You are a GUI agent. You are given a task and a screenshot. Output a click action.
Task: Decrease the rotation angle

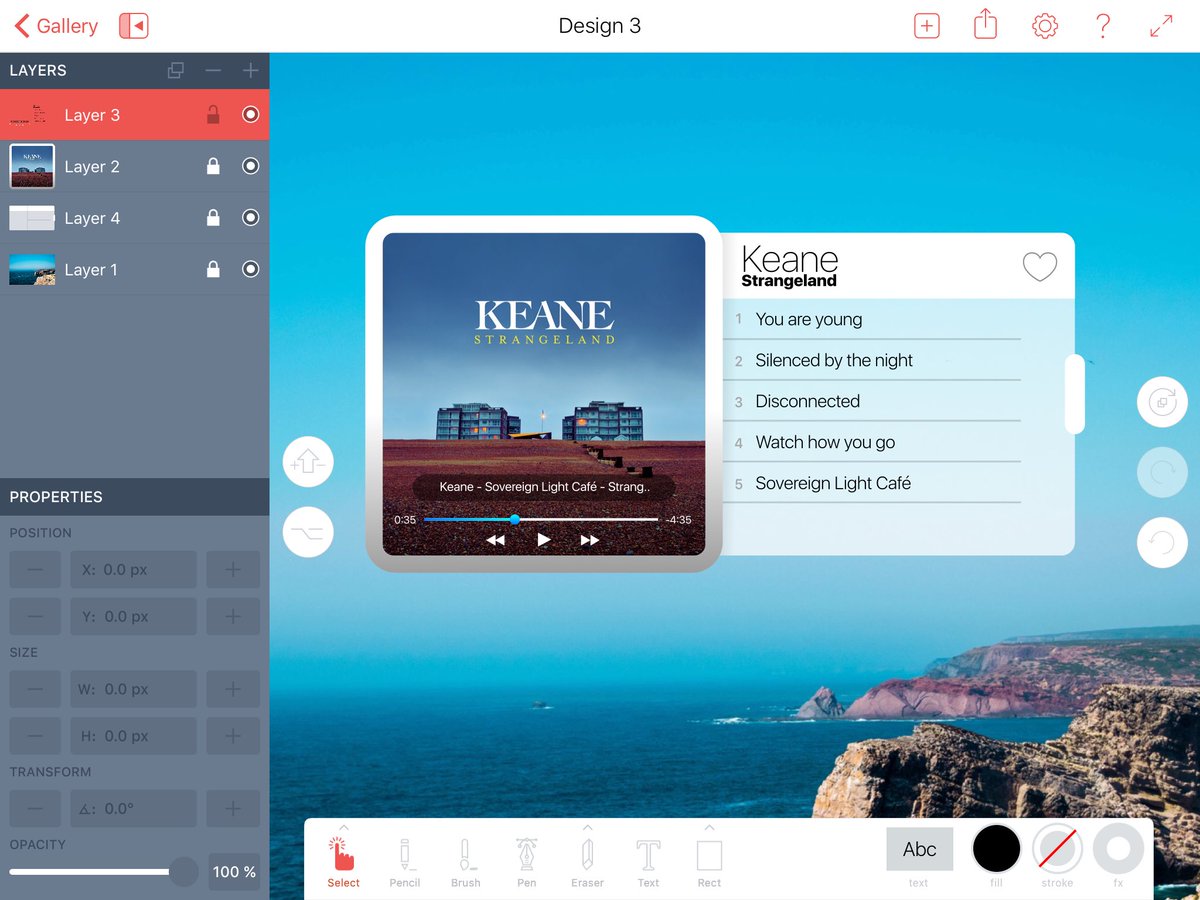36,808
